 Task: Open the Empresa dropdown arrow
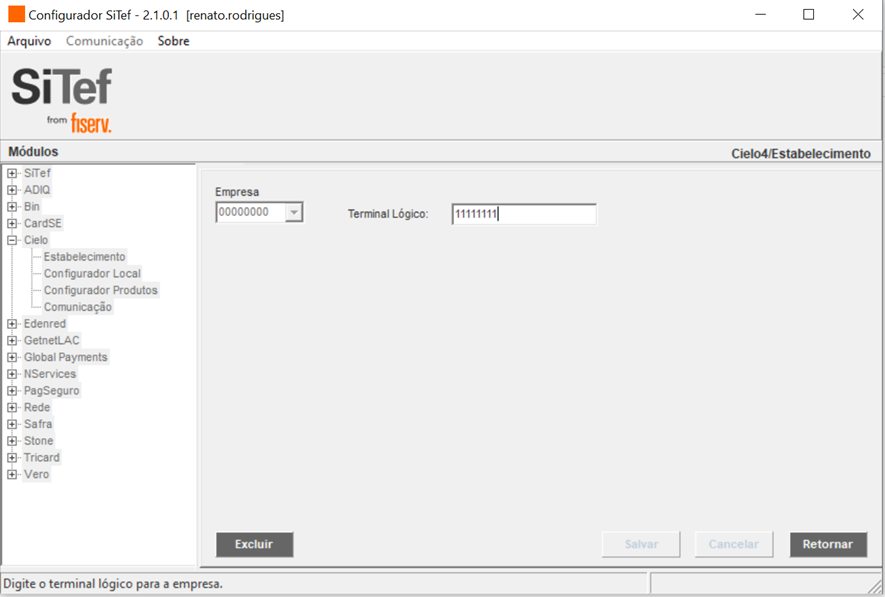[294, 213]
